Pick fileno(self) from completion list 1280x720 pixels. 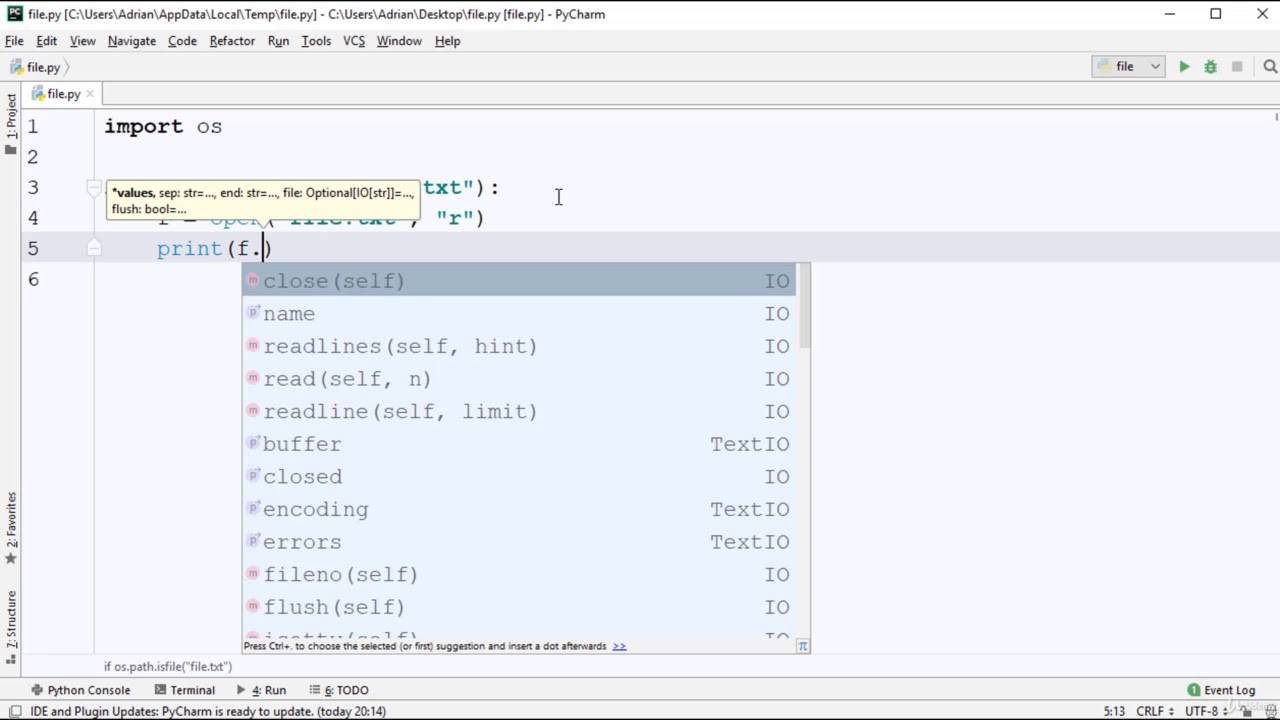(x=519, y=574)
